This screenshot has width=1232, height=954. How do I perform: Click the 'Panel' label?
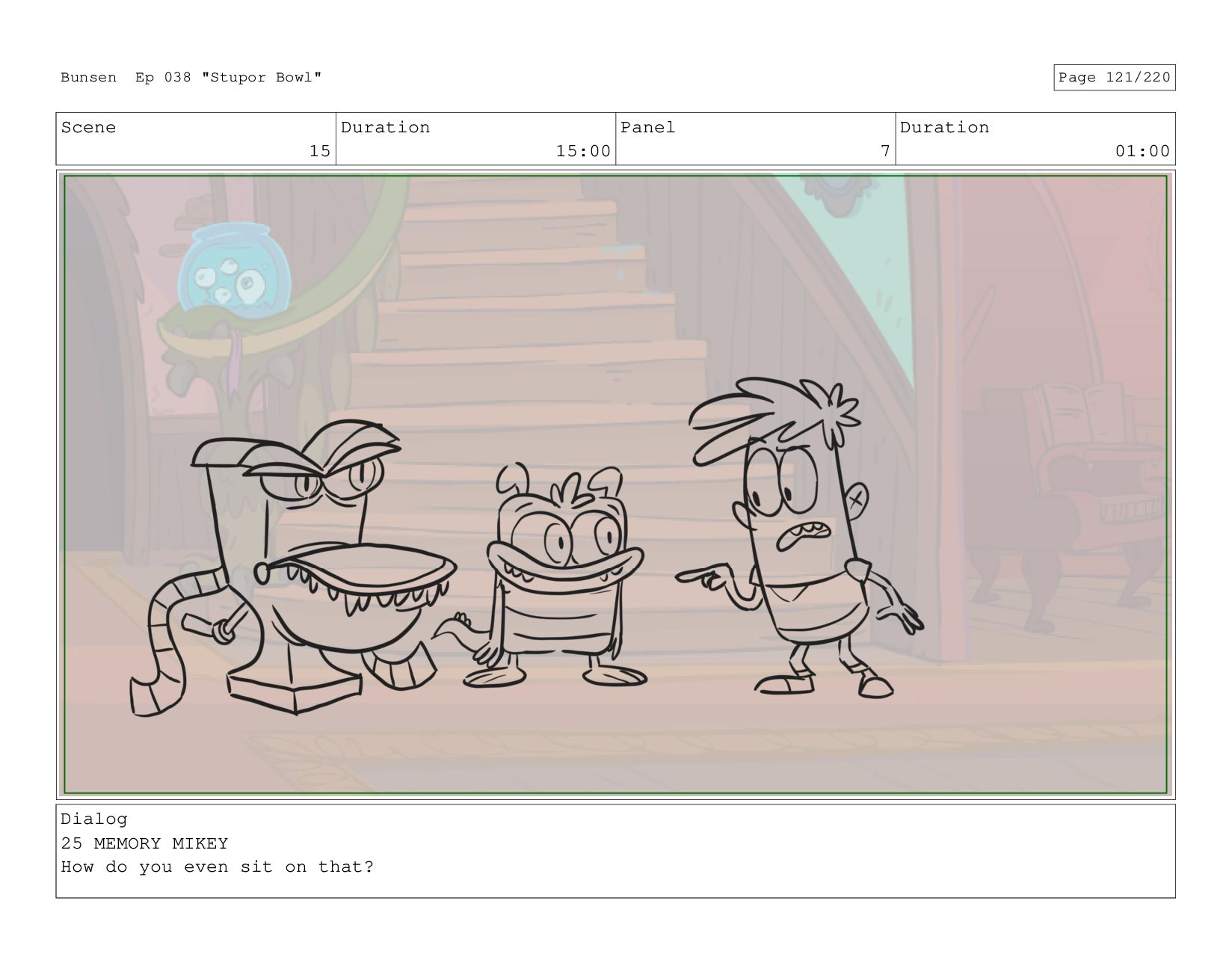647,128
